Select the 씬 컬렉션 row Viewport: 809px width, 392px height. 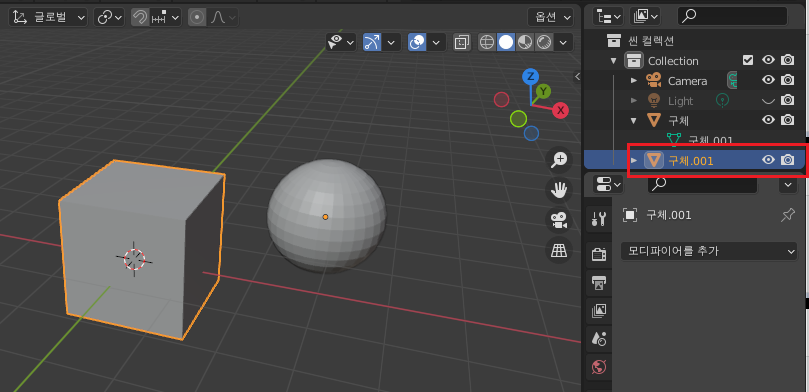[695, 40]
